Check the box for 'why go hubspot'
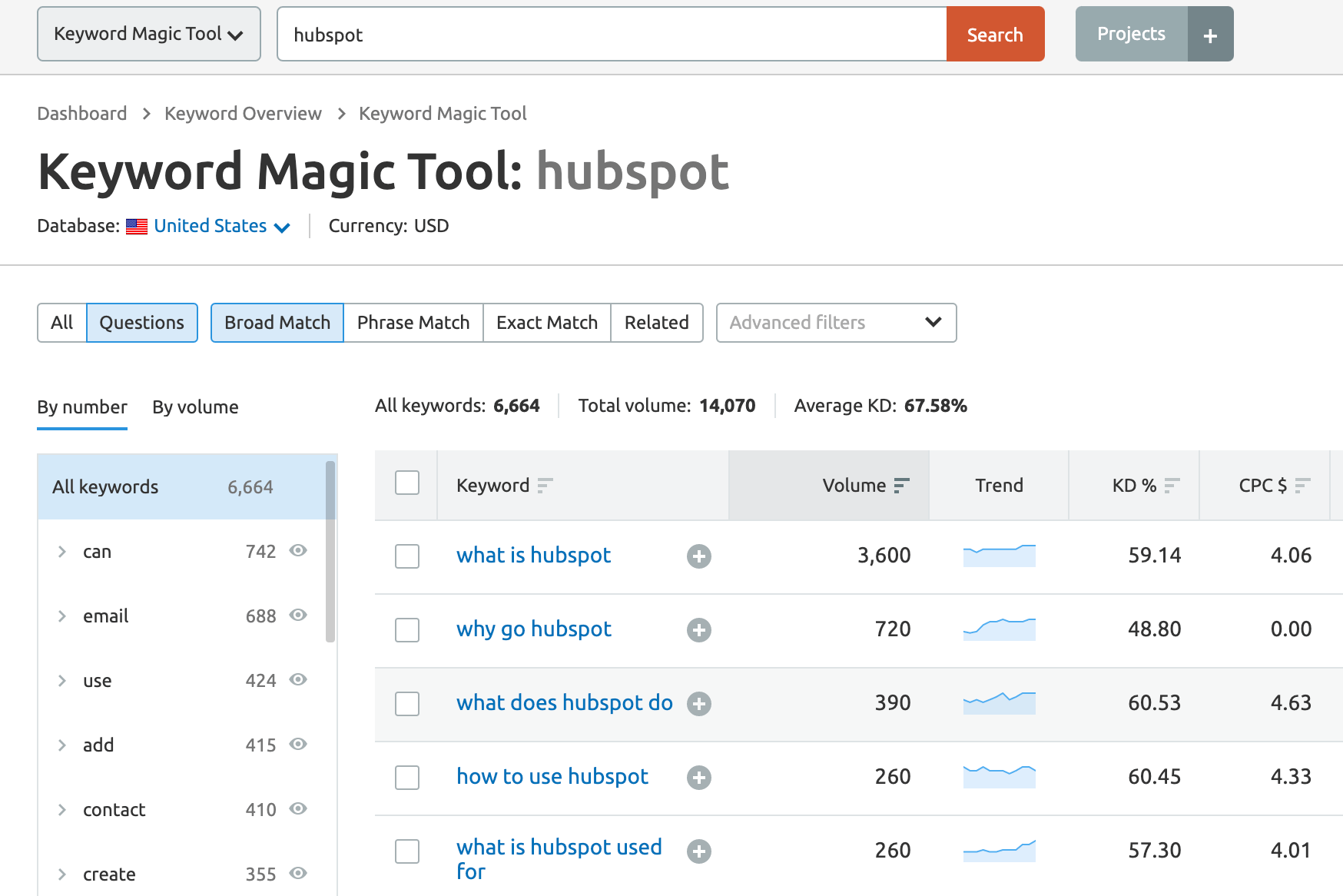The height and width of the screenshot is (896, 1343). click(407, 630)
